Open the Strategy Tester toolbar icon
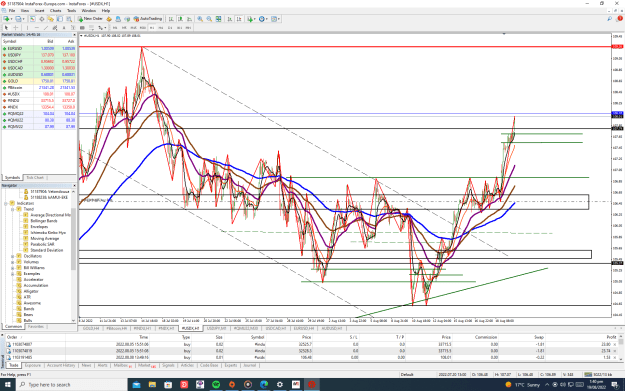The image size is (625, 391). (x=69, y=19)
